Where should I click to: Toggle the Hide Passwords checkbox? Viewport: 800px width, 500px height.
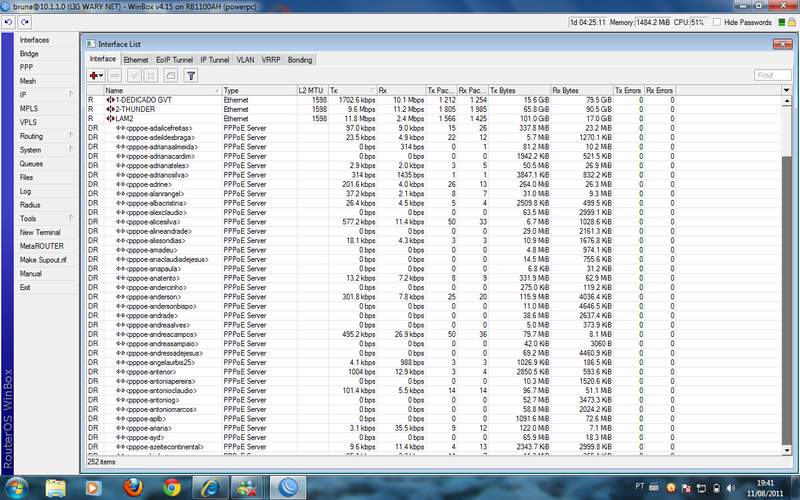coord(716,22)
